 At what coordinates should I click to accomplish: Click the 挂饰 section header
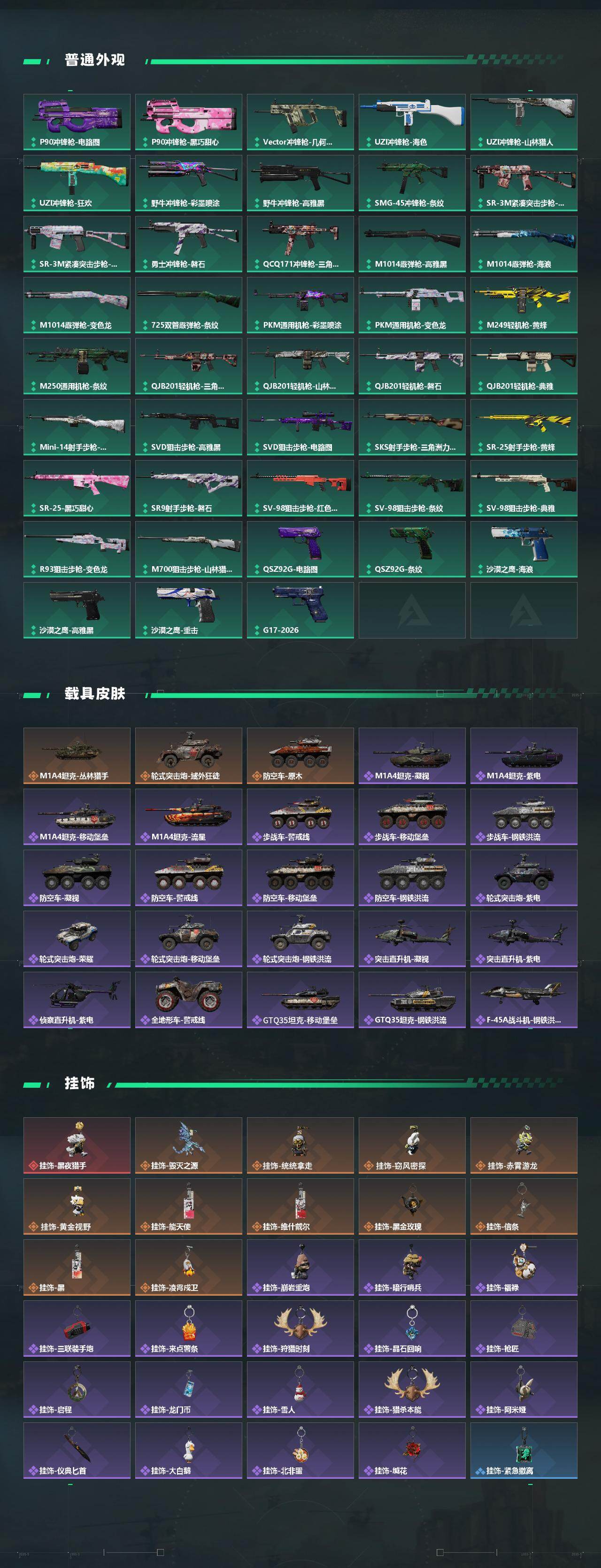(x=80, y=1083)
